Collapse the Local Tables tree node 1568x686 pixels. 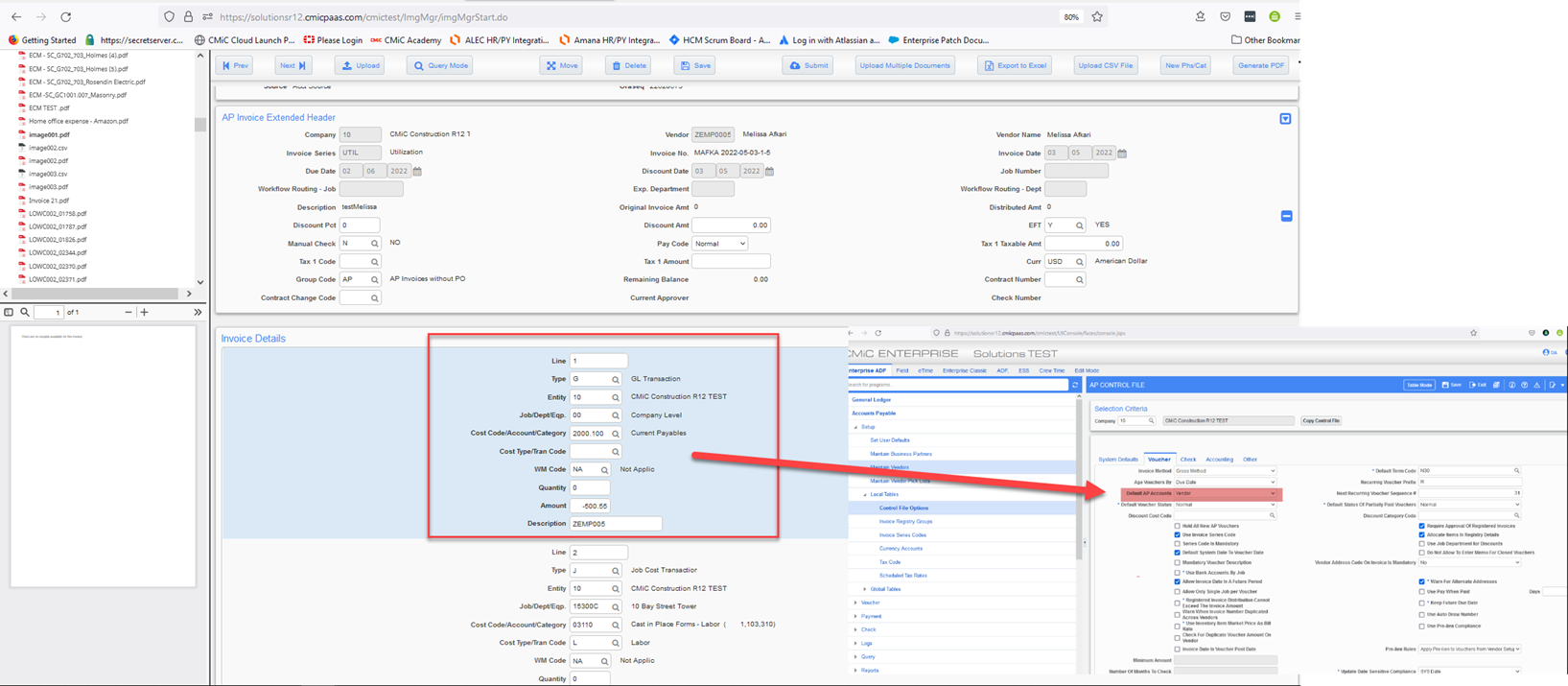click(x=865, y=495)
